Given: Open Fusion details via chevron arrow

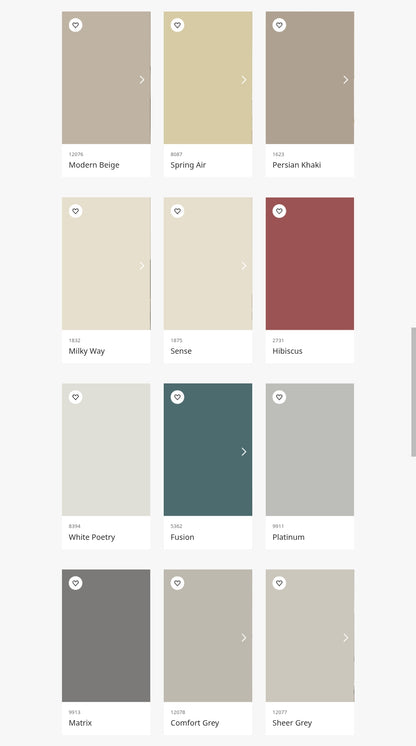Looking at the screenshot, I should tap(244, 452).
